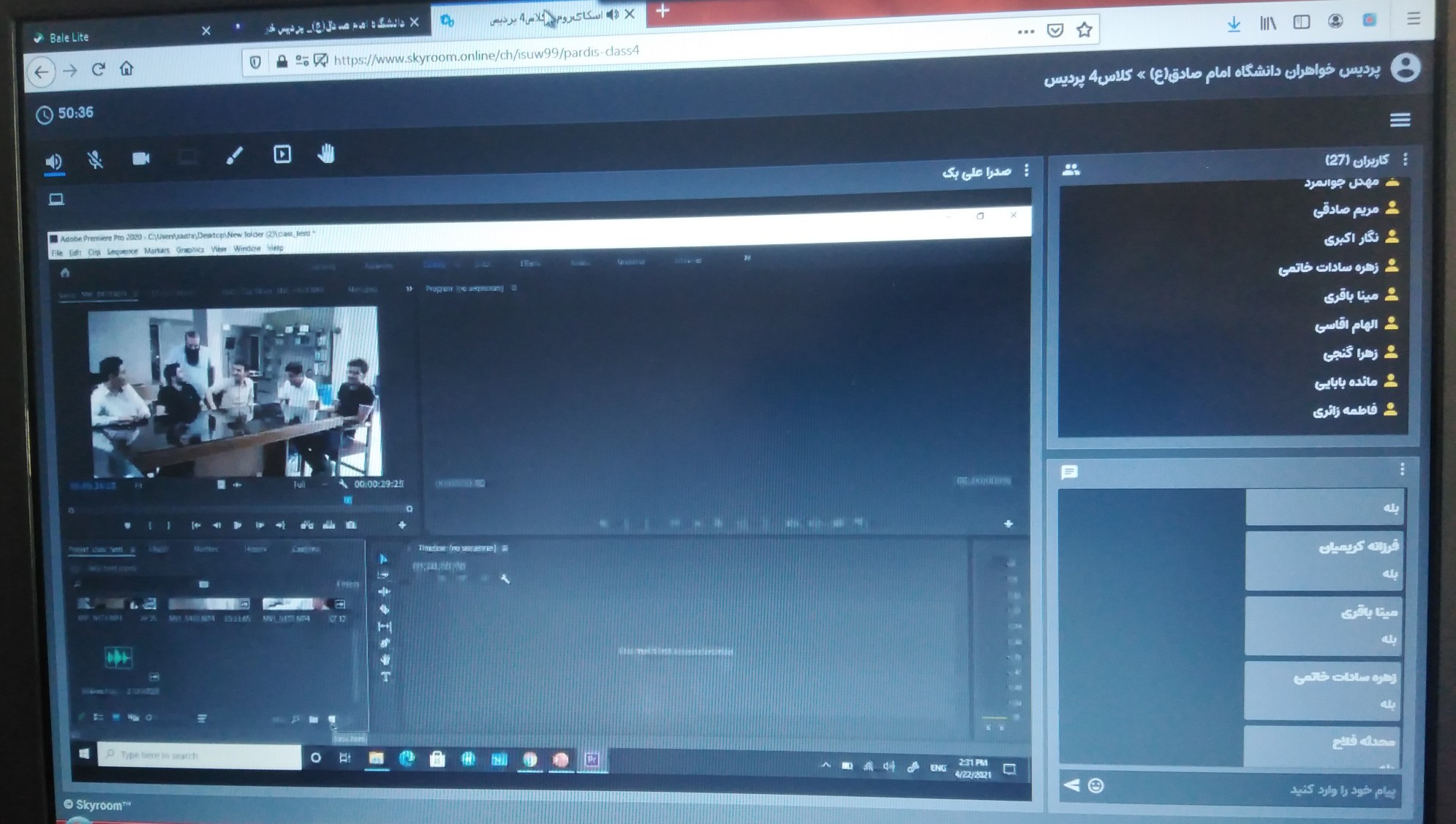Select Premiere selection arrow tool
Viewport: 1456px width, 824px height.
tap(383, 559)
